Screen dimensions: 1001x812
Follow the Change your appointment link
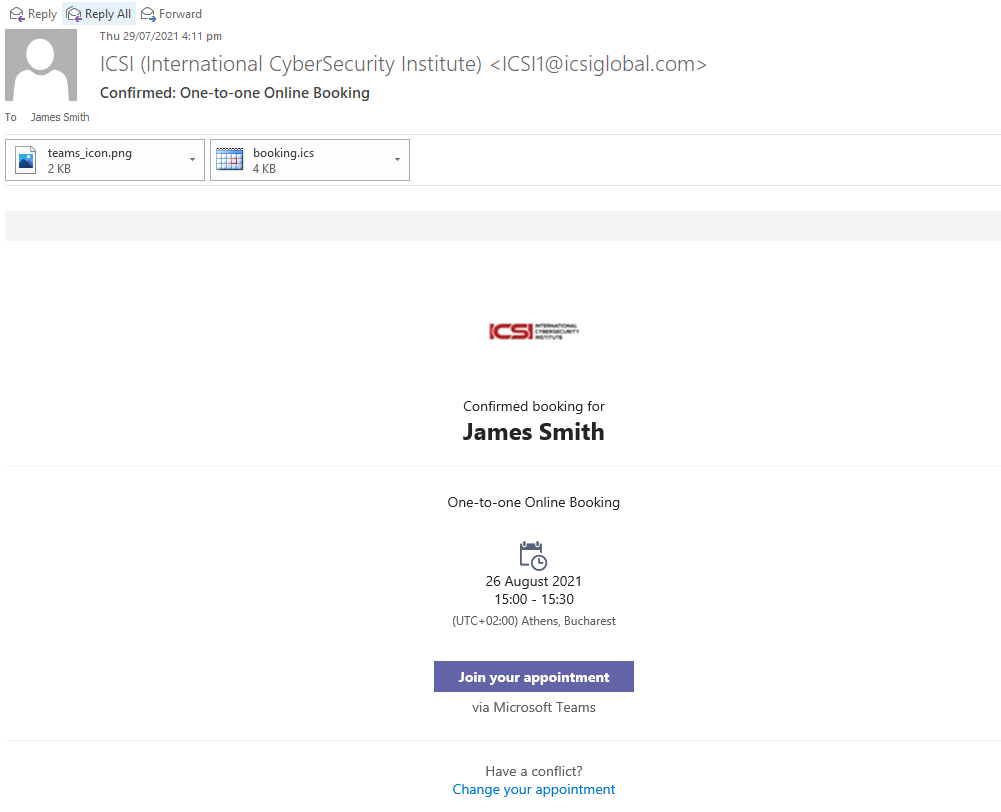[x=534, y=790]
